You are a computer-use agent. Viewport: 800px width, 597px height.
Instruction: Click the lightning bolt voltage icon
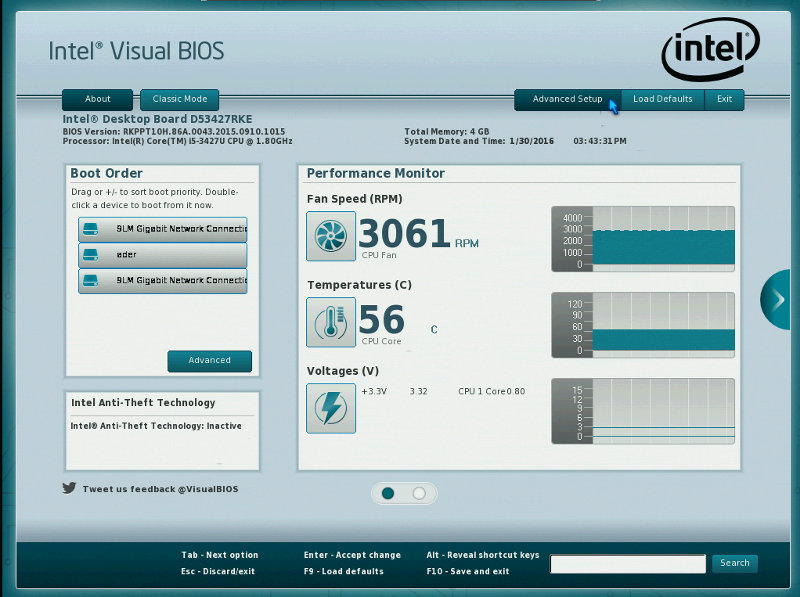pos(331,408)
